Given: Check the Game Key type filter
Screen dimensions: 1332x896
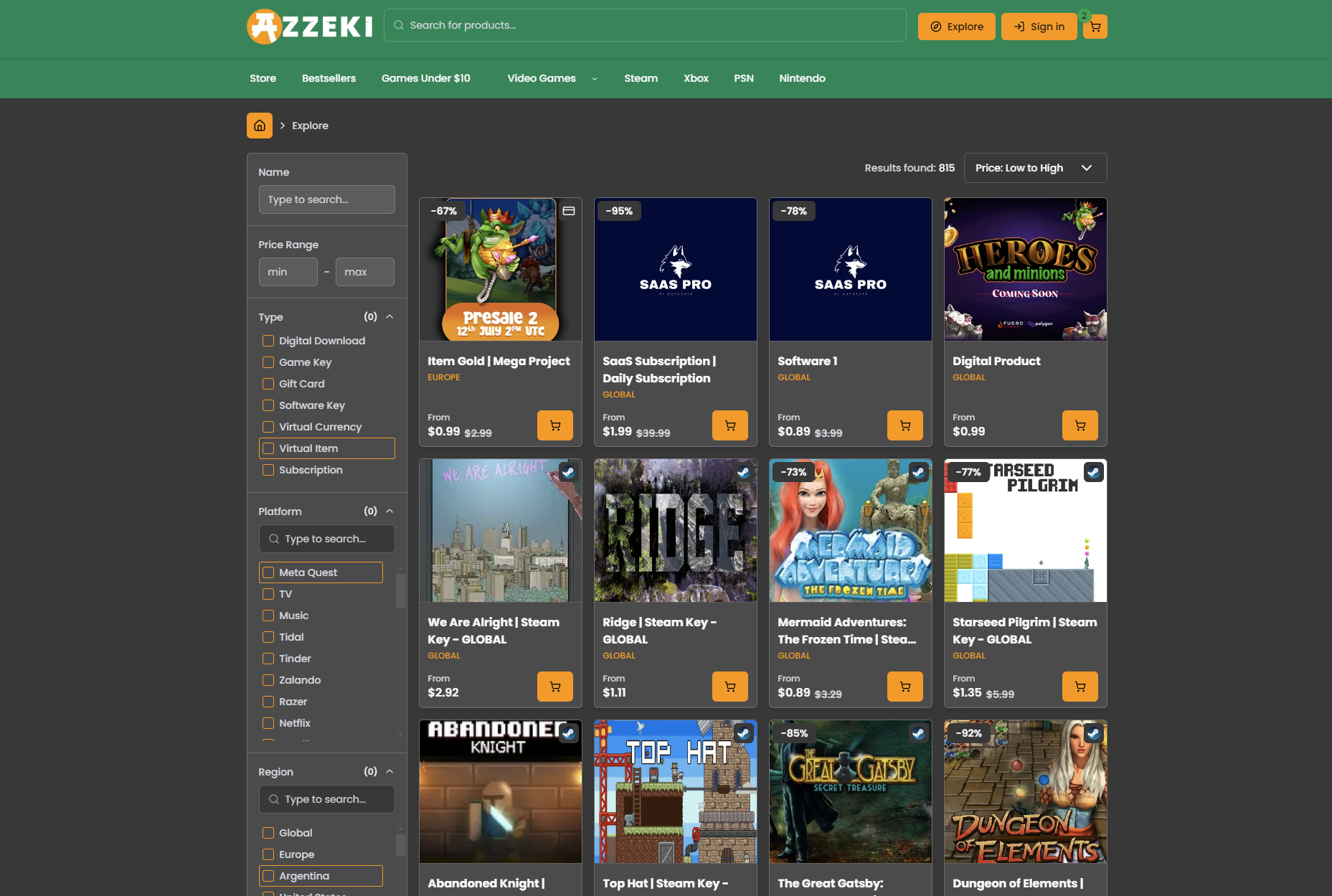Looking at the screenshot, I should (268, 362).
